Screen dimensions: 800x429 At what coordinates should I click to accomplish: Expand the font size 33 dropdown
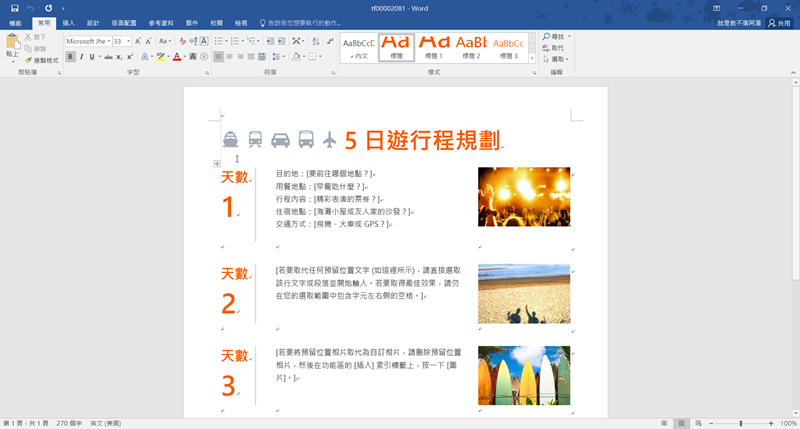click(129, 41)
